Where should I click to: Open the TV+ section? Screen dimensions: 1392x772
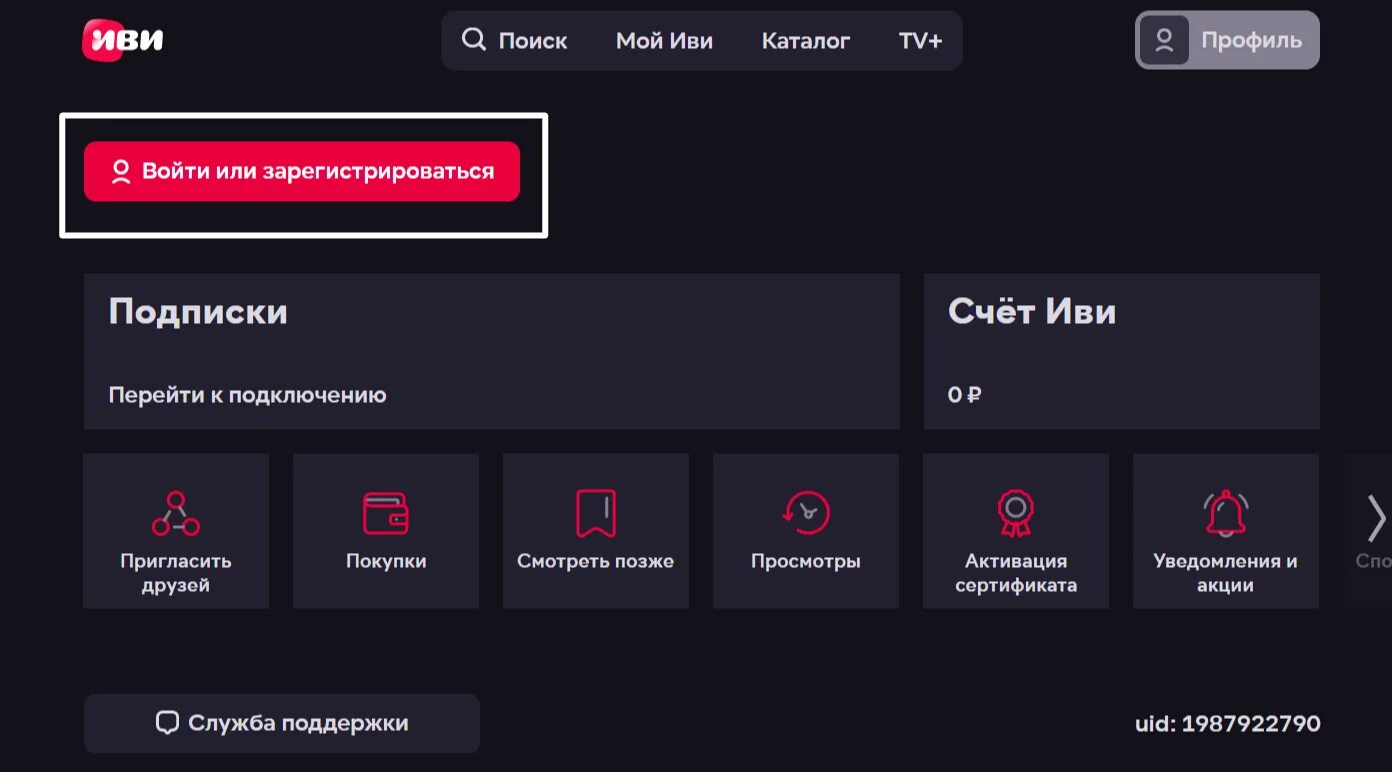pyautogui.click(x=920, y=41)
